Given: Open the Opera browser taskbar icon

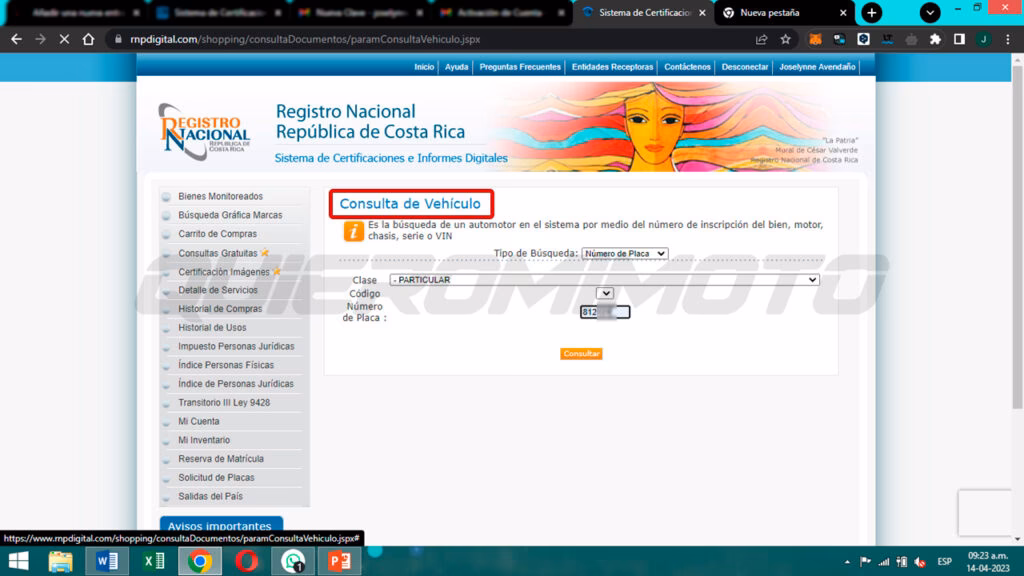Looking at the screenshot, I should [246, 561].
